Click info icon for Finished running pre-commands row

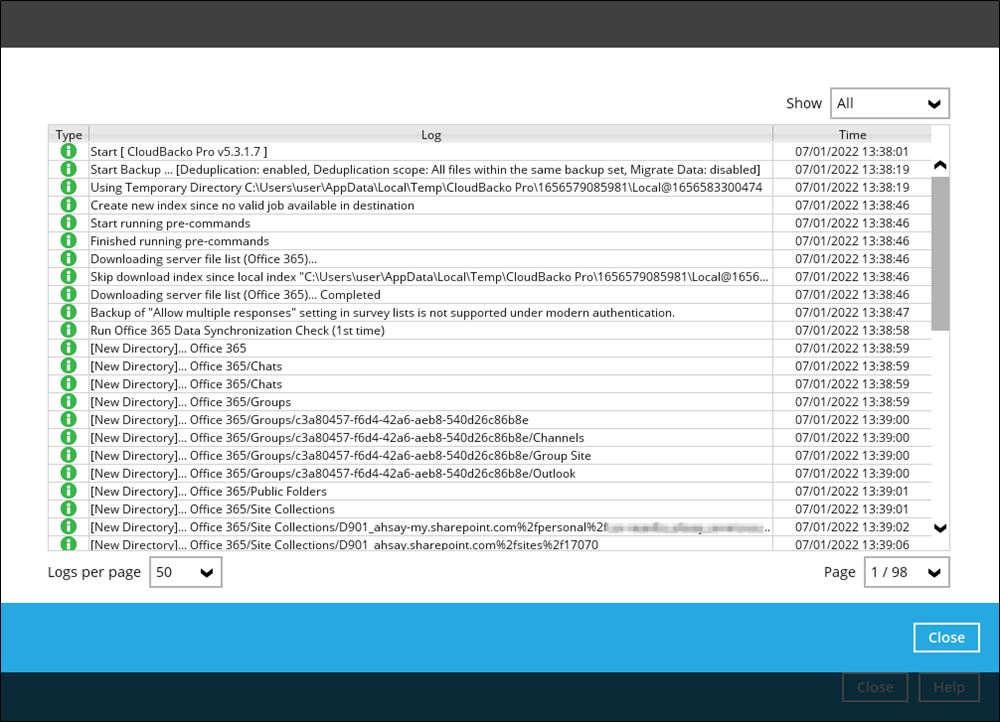point(68,241)
